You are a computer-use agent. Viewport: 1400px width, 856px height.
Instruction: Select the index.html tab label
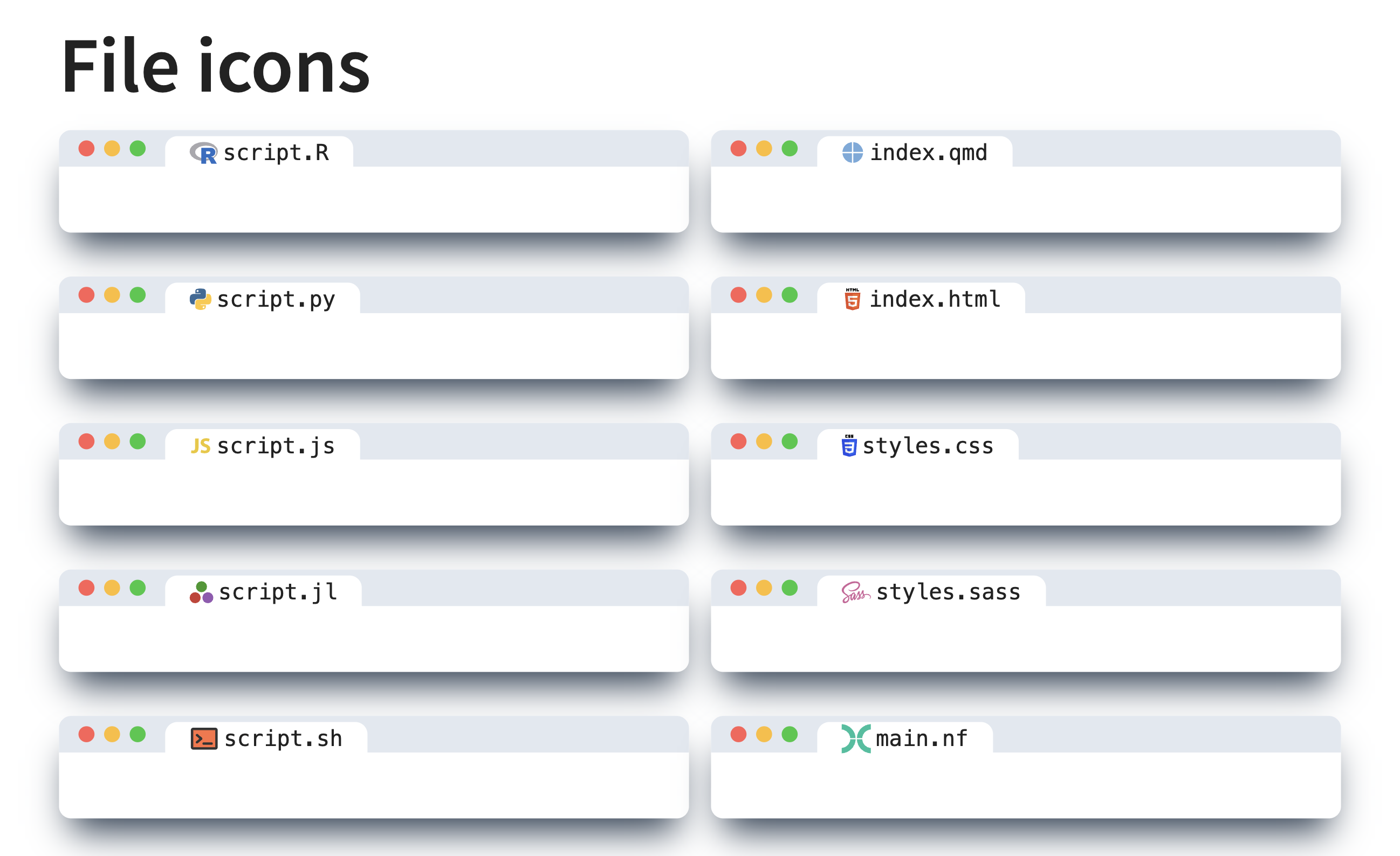(x=935, y=299)
